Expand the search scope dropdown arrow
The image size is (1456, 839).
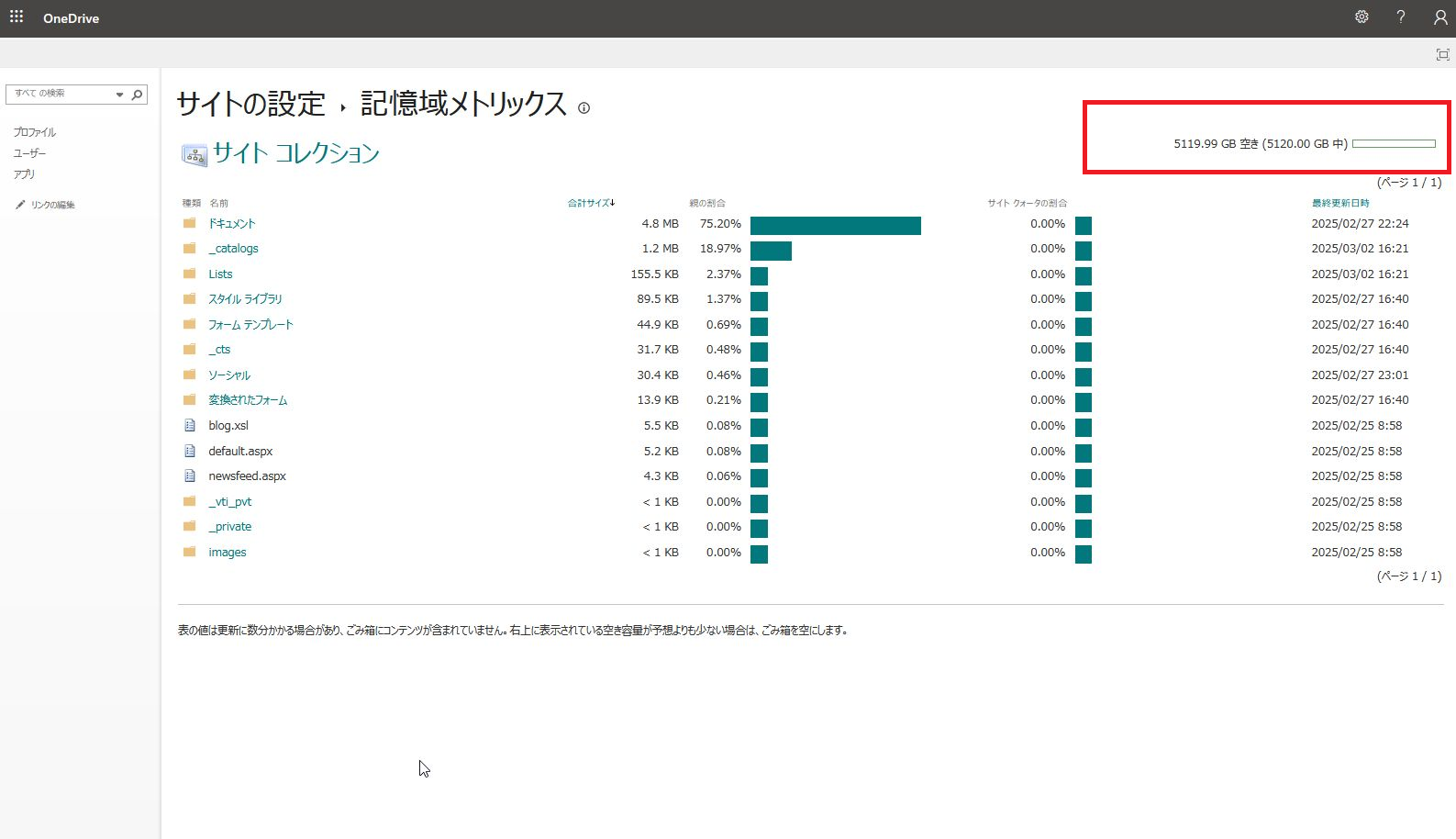[x=119, y=95]
